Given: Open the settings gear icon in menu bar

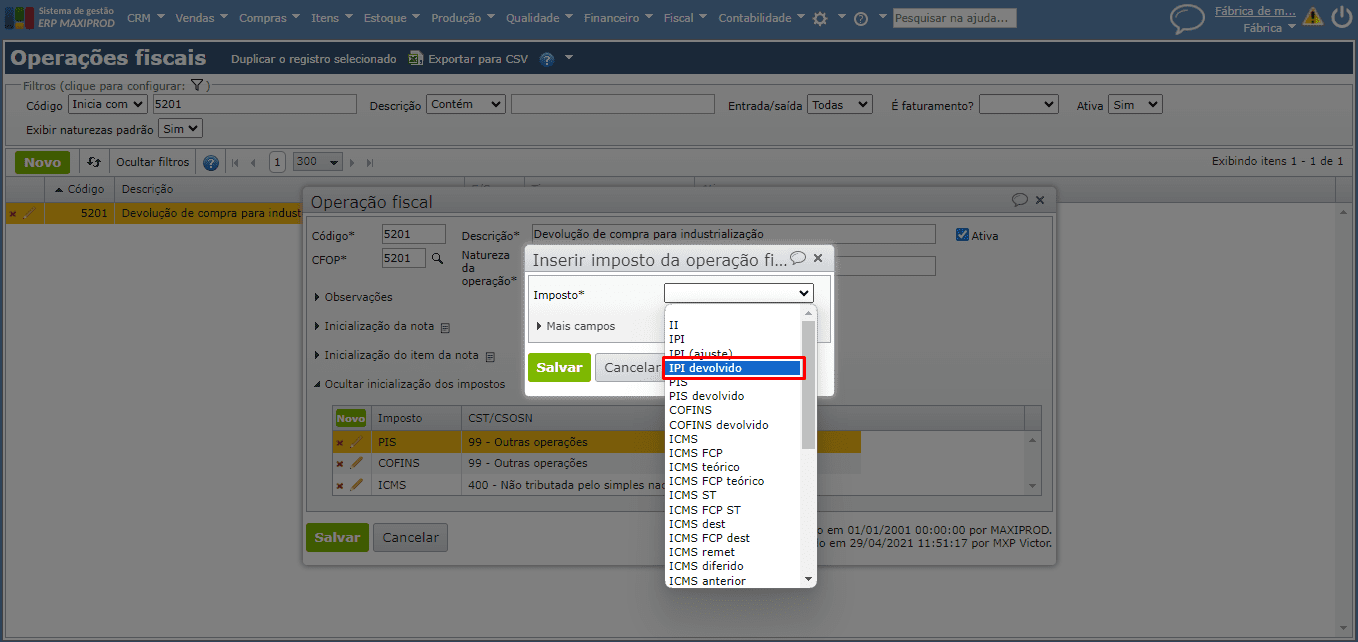Looking at the screenshot, I should coord(820,18).
